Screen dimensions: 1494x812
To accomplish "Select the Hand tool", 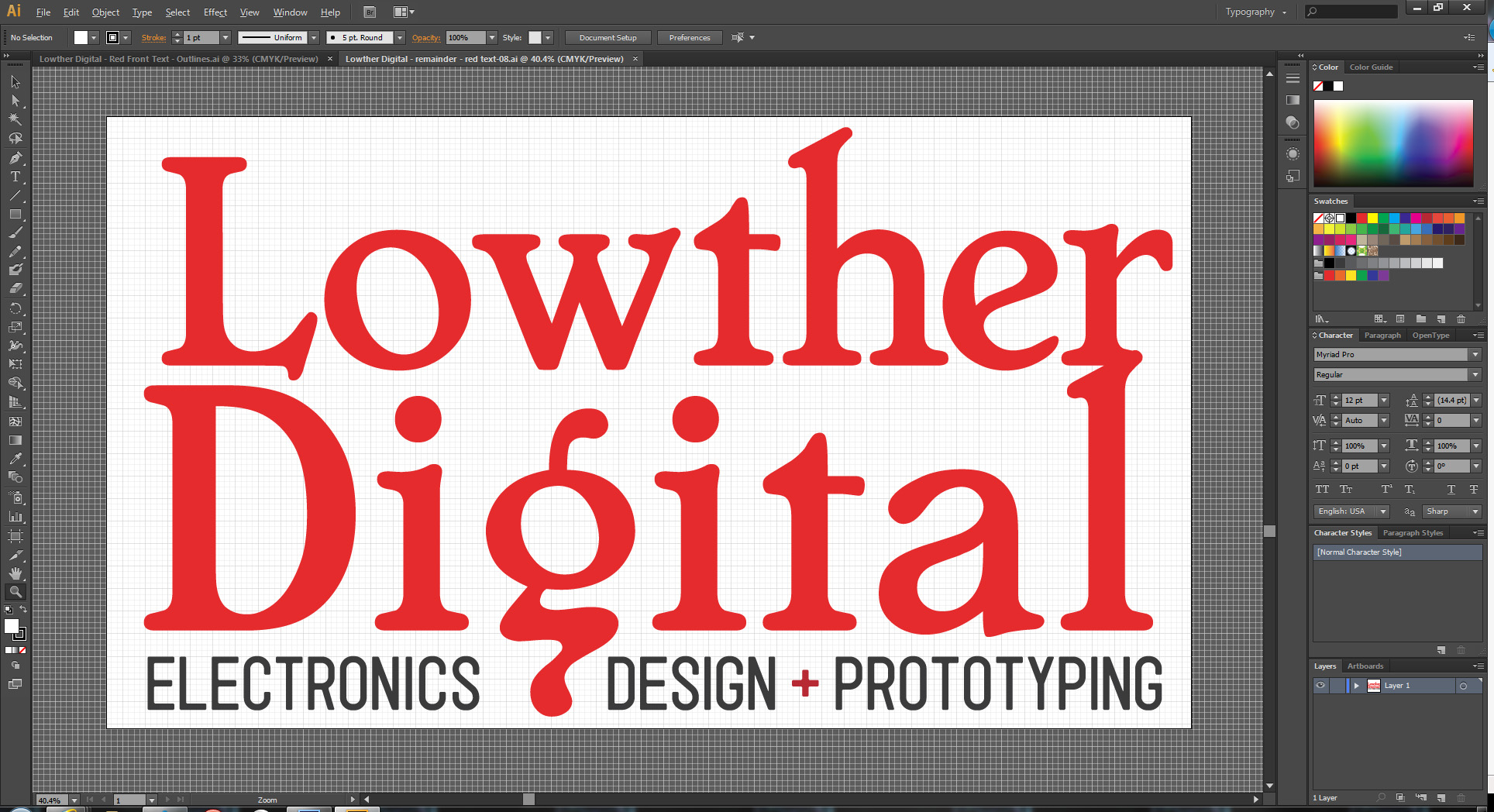I will (x=15, y=573).
